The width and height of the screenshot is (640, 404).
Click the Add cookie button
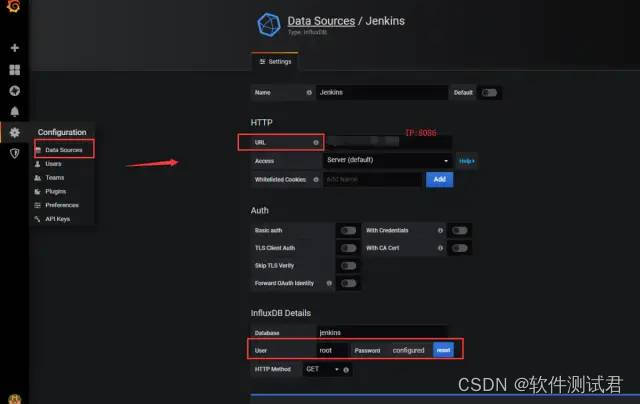click(440, 180)
